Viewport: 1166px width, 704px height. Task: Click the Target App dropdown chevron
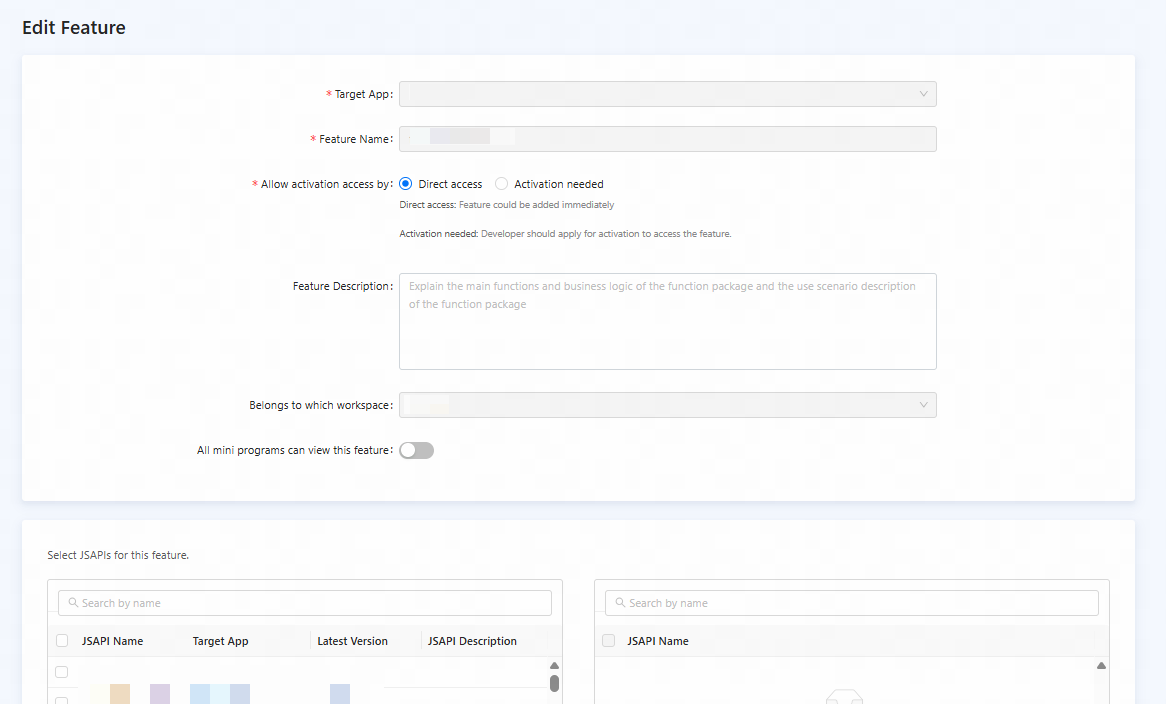923,94
